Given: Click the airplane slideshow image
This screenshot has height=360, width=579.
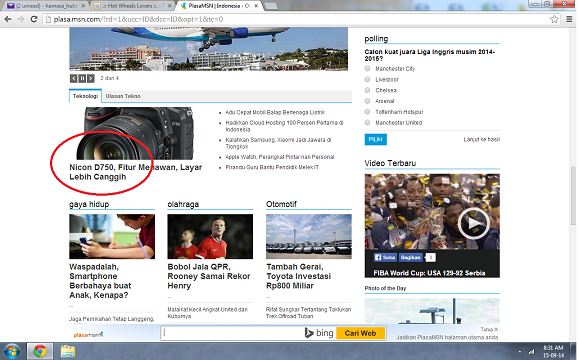Looking at the screenshot, I should (209, 49).
